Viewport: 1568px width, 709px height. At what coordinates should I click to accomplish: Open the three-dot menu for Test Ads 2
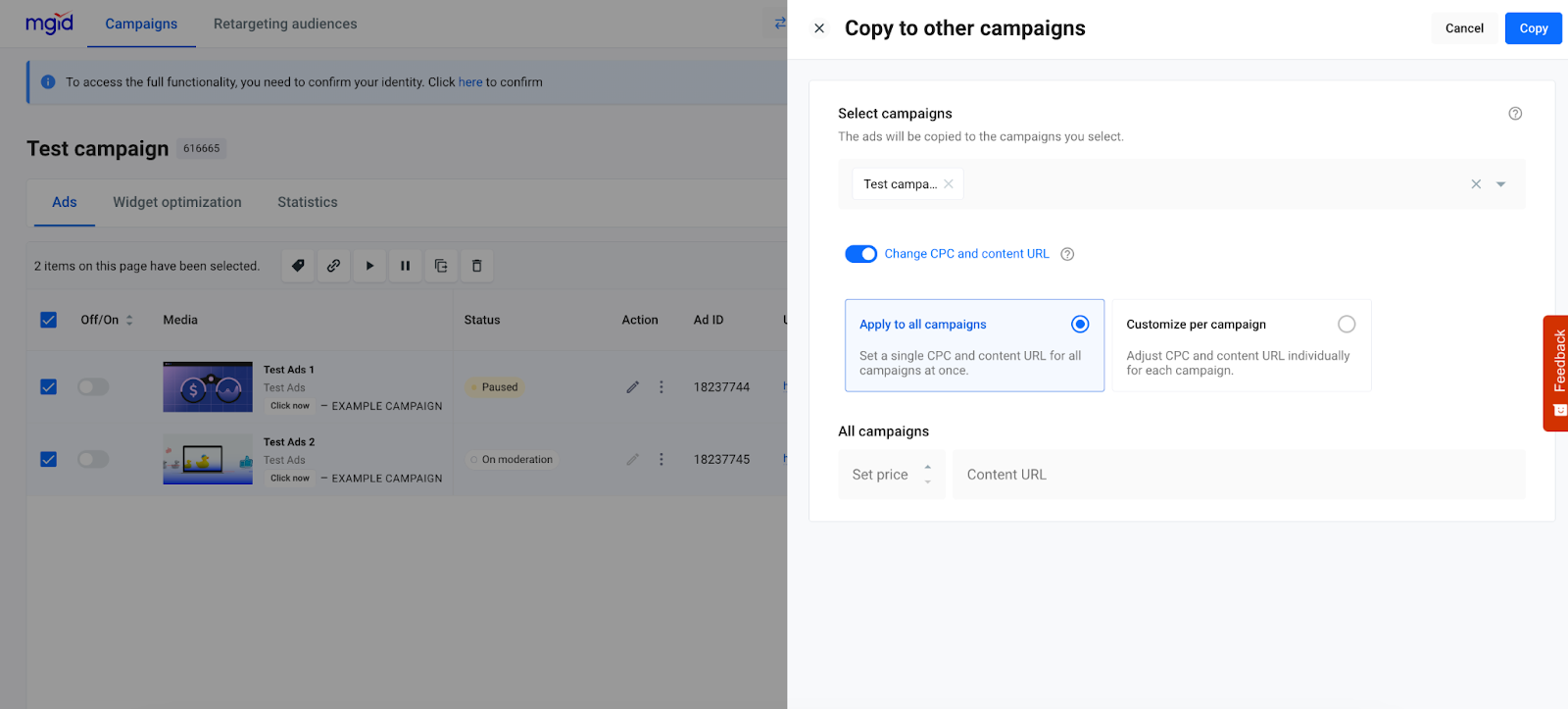click(x=661, y=460)
